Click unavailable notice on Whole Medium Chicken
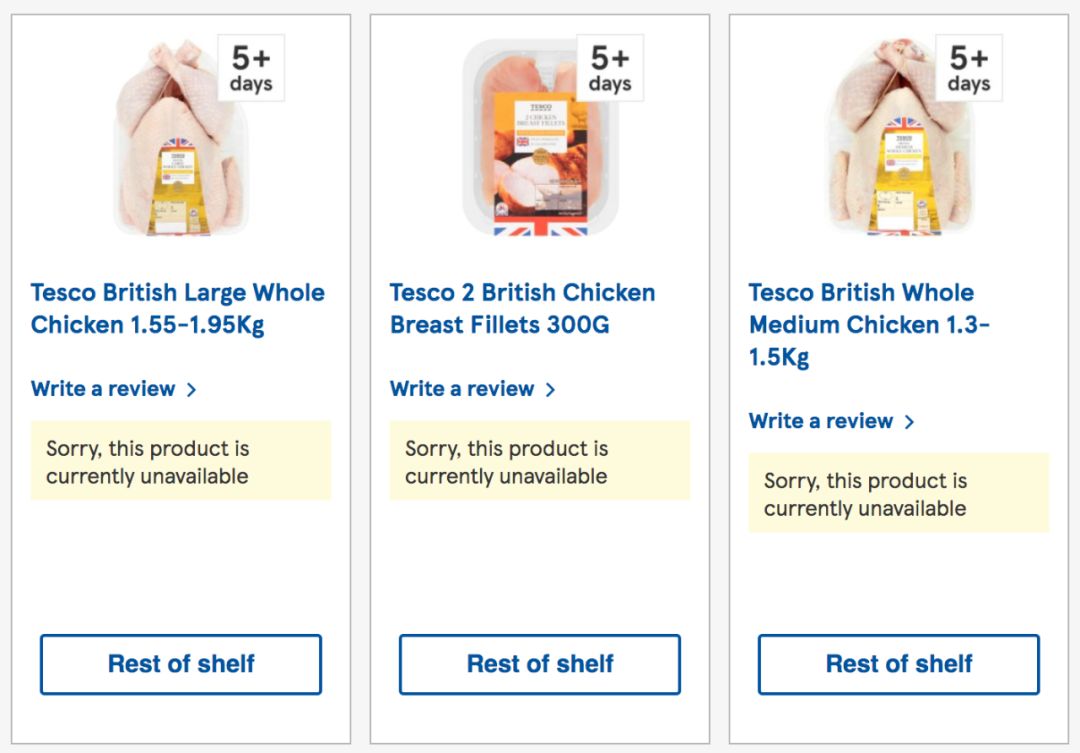 (x=899, y=494)
